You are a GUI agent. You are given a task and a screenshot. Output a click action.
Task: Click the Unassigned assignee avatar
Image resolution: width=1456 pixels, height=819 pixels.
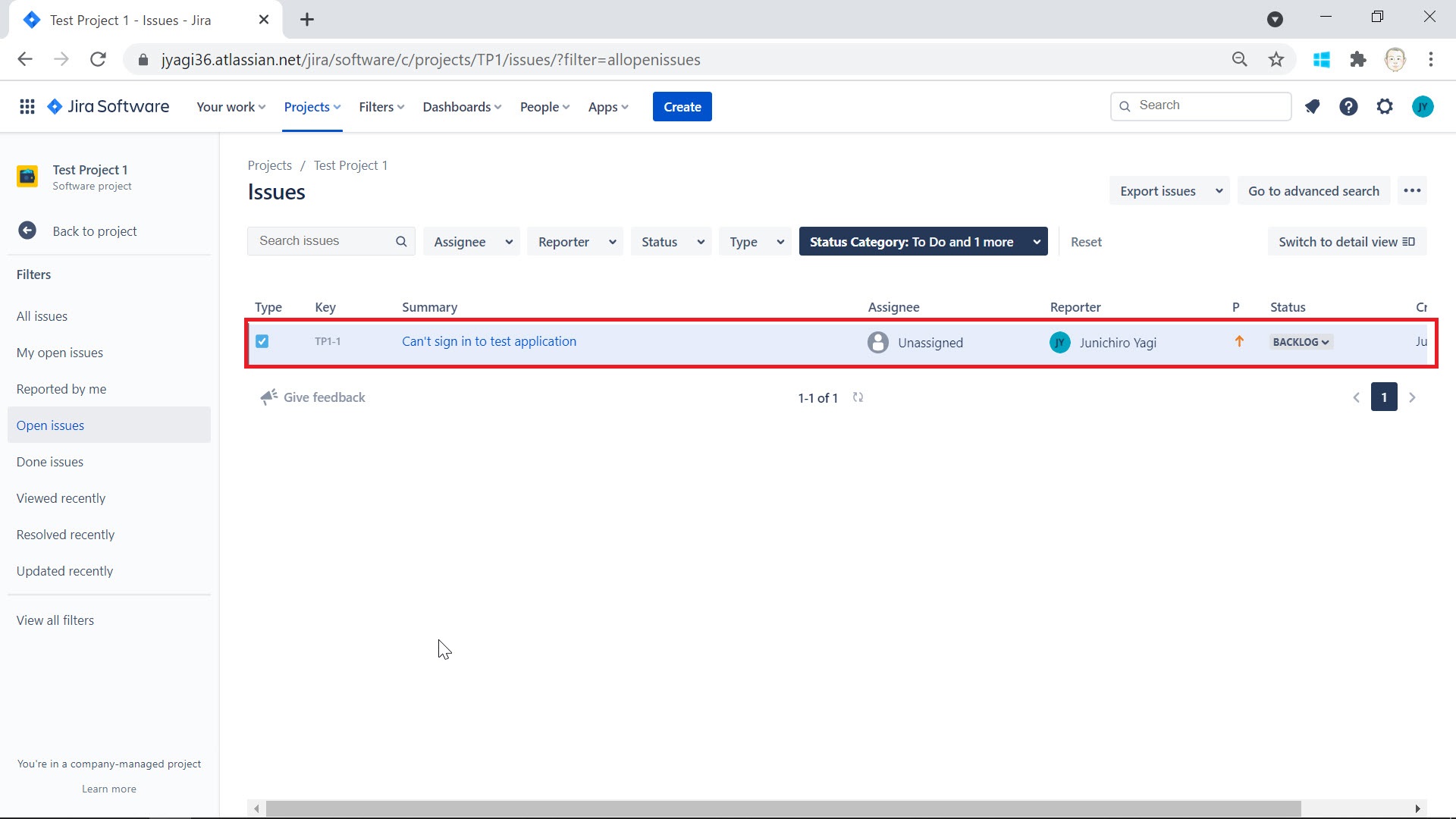(x=878, y=342)
